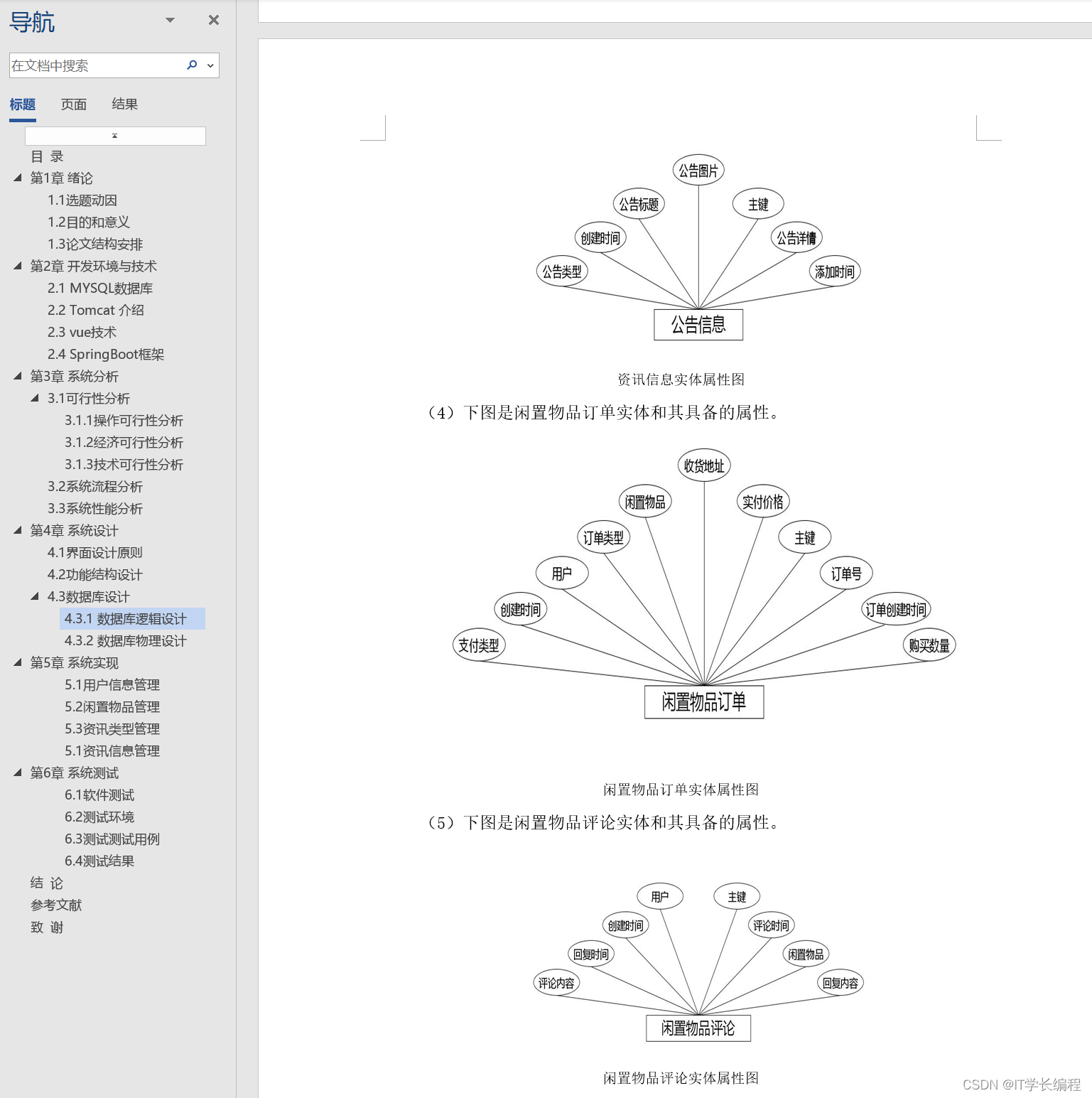The width and height of the screenshot is (1092, 1098).
Task: Collapse the 第3章 系统分析 heading
Action: 18,376
